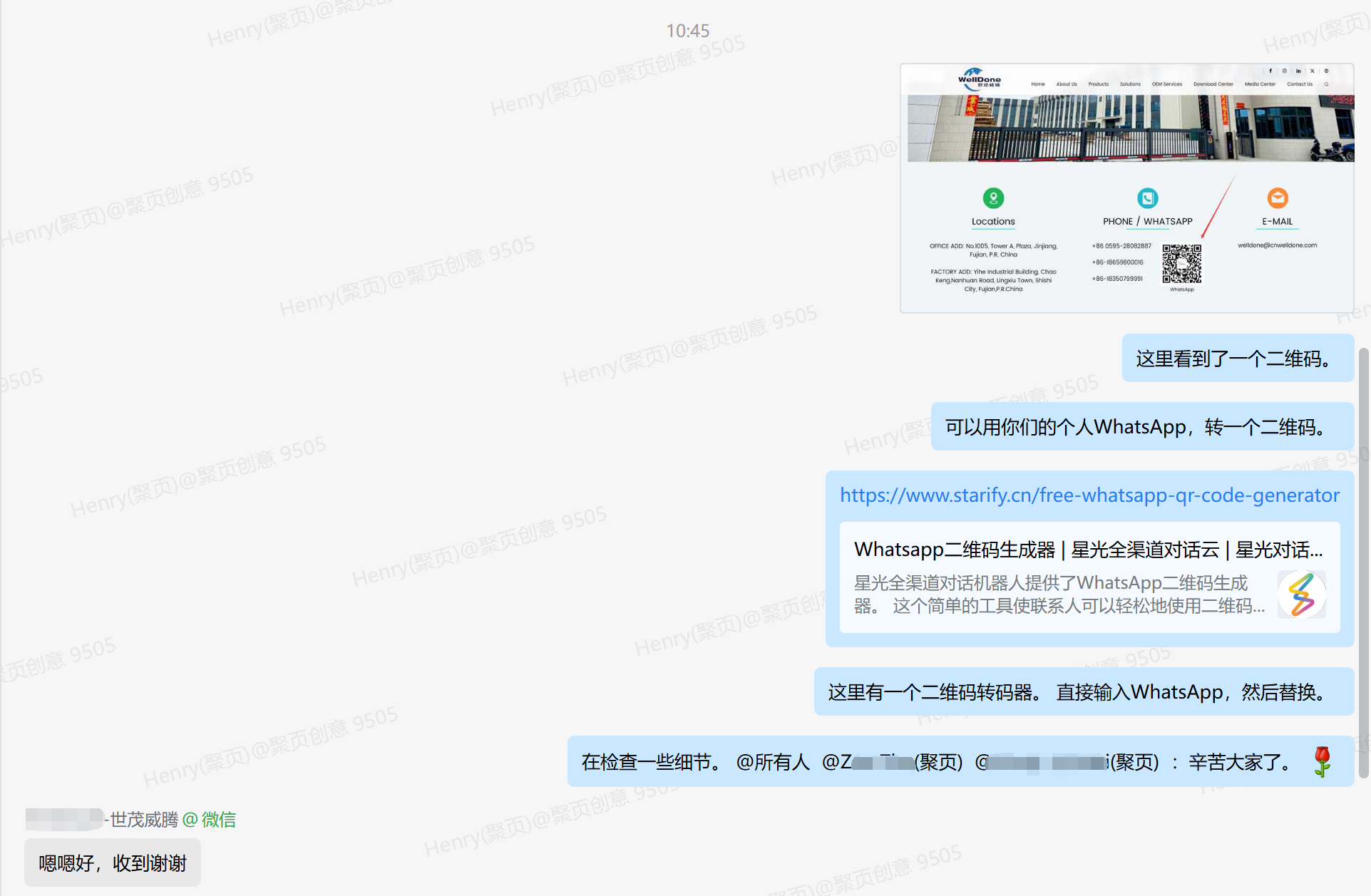
Task: Click 辛苦大家了 text in the last blue message
Action: 1241,762
